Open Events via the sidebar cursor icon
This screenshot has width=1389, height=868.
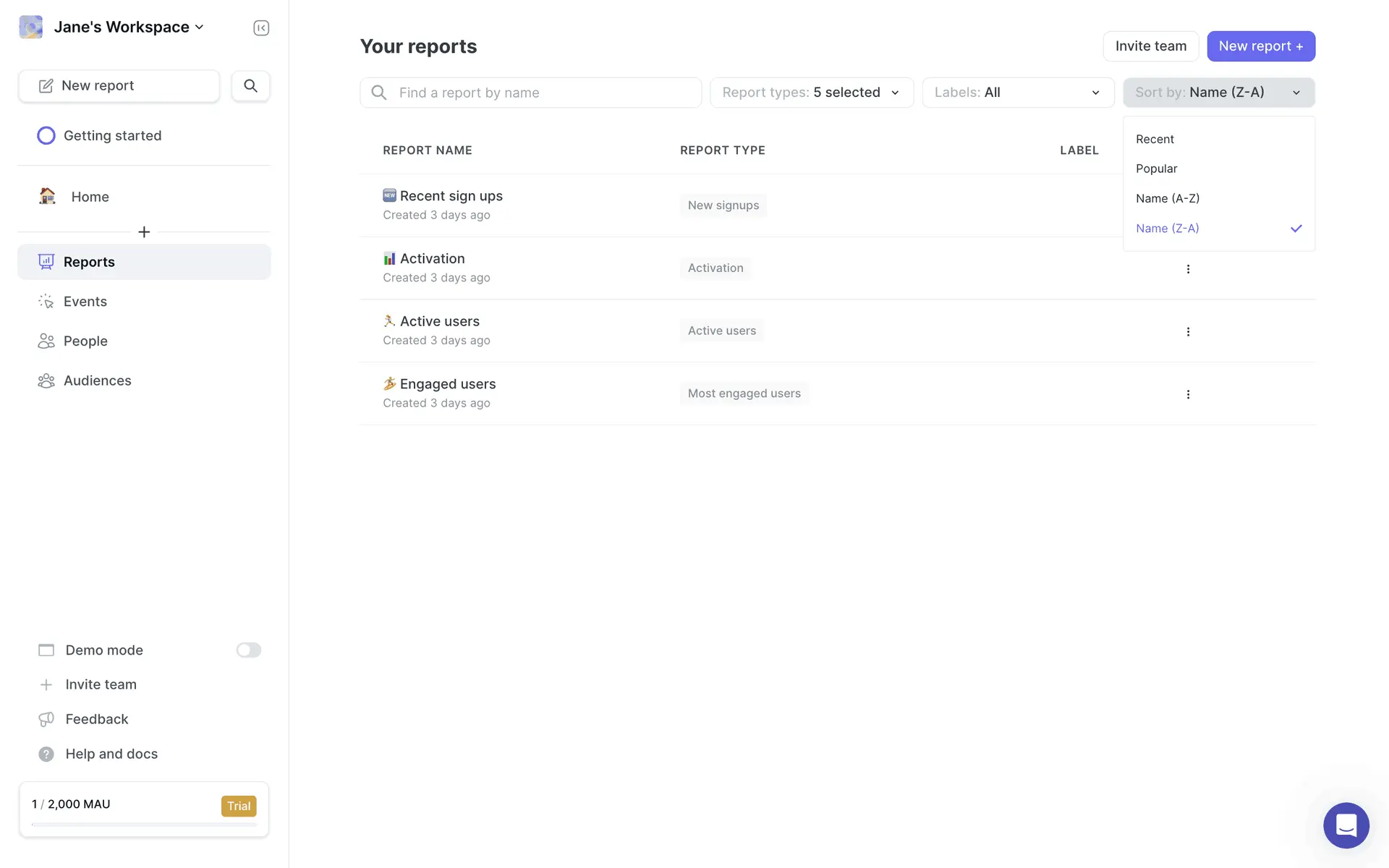tap(46, 302)
